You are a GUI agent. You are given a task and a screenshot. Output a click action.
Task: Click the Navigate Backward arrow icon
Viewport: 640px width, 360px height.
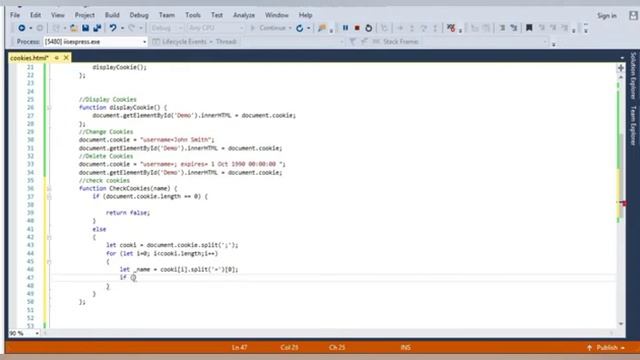coord(22,28)
